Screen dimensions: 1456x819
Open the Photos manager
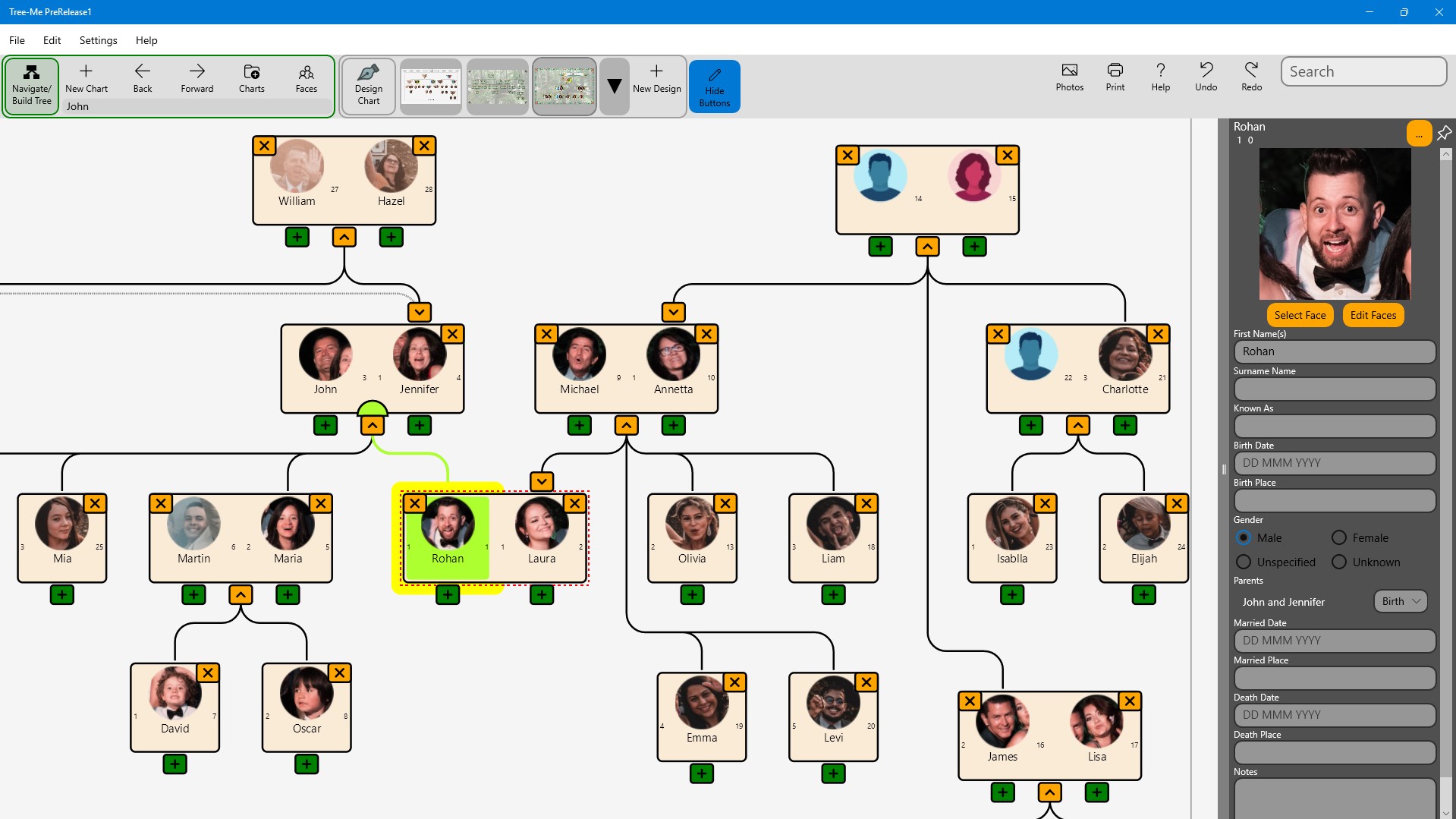click(1068, 77)
